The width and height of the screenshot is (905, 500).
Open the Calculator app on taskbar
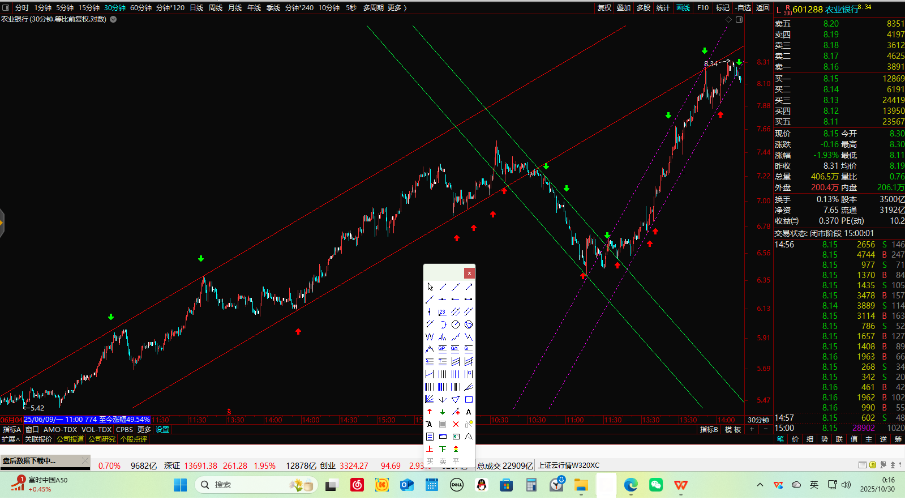click(531, 485)
